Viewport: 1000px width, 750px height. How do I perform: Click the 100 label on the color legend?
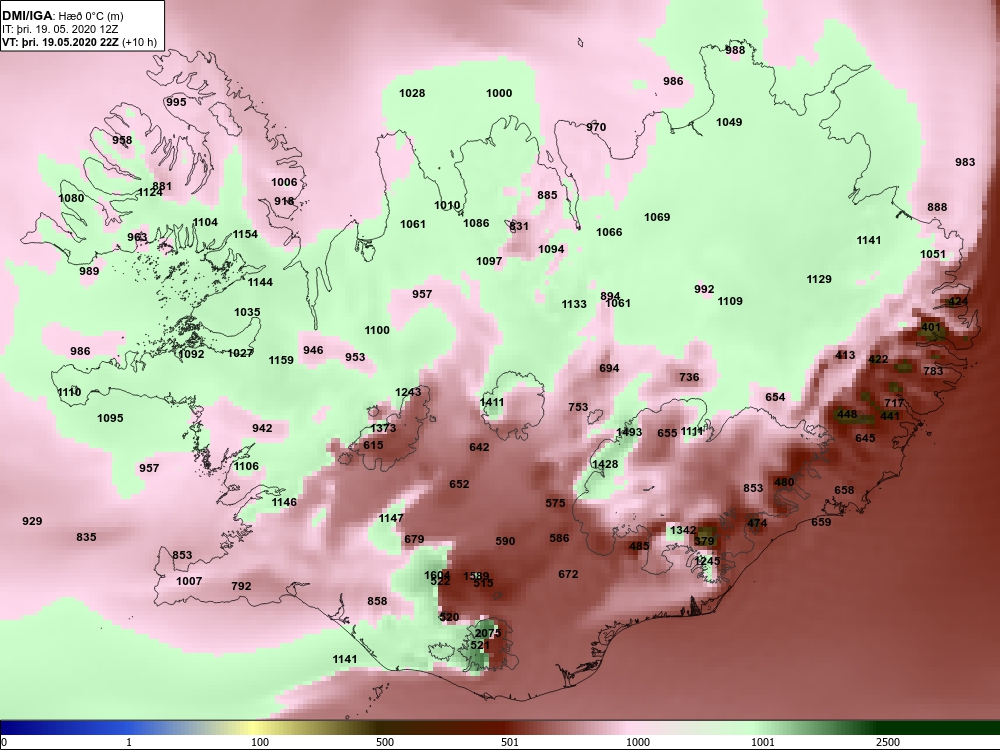pyautogui.click(x=260, y=742)
